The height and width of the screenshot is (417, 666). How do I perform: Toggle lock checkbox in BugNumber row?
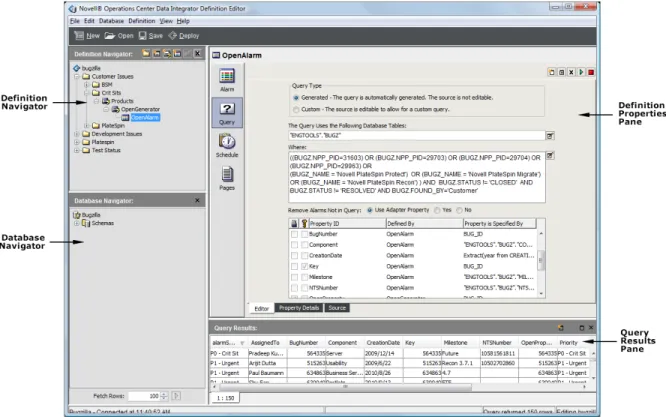click(294, 234)
